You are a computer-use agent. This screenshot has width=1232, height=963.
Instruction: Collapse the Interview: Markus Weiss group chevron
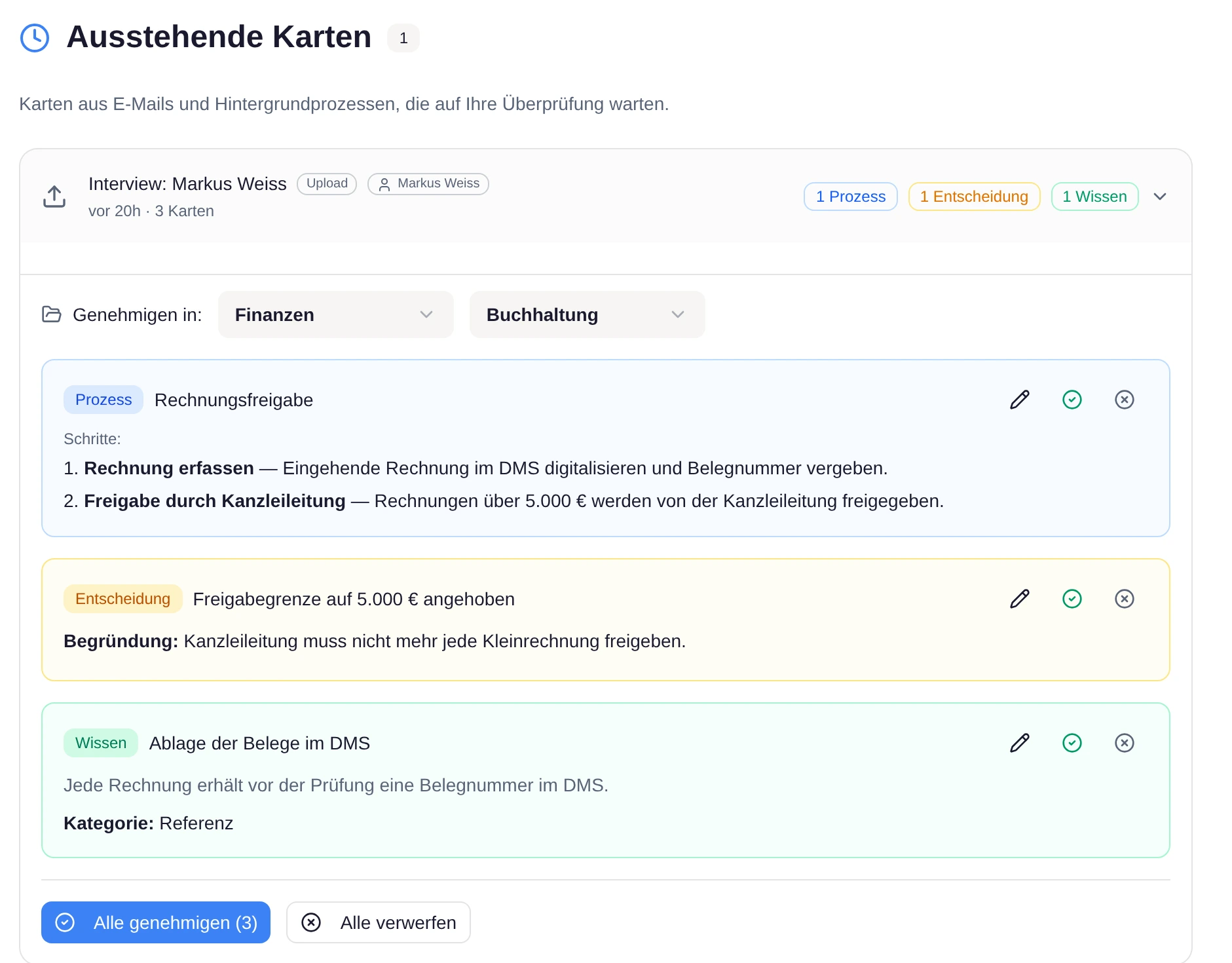(x=1160, y=197)
